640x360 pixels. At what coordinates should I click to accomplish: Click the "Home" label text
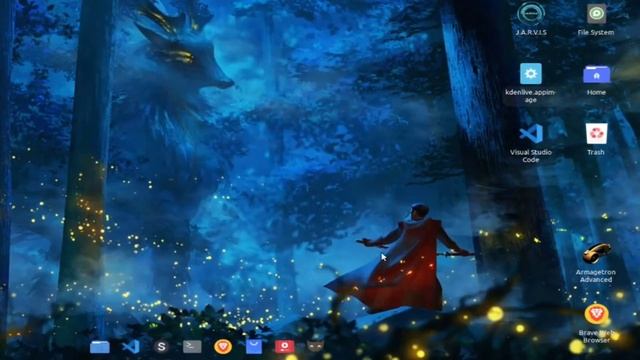[596, 92]
